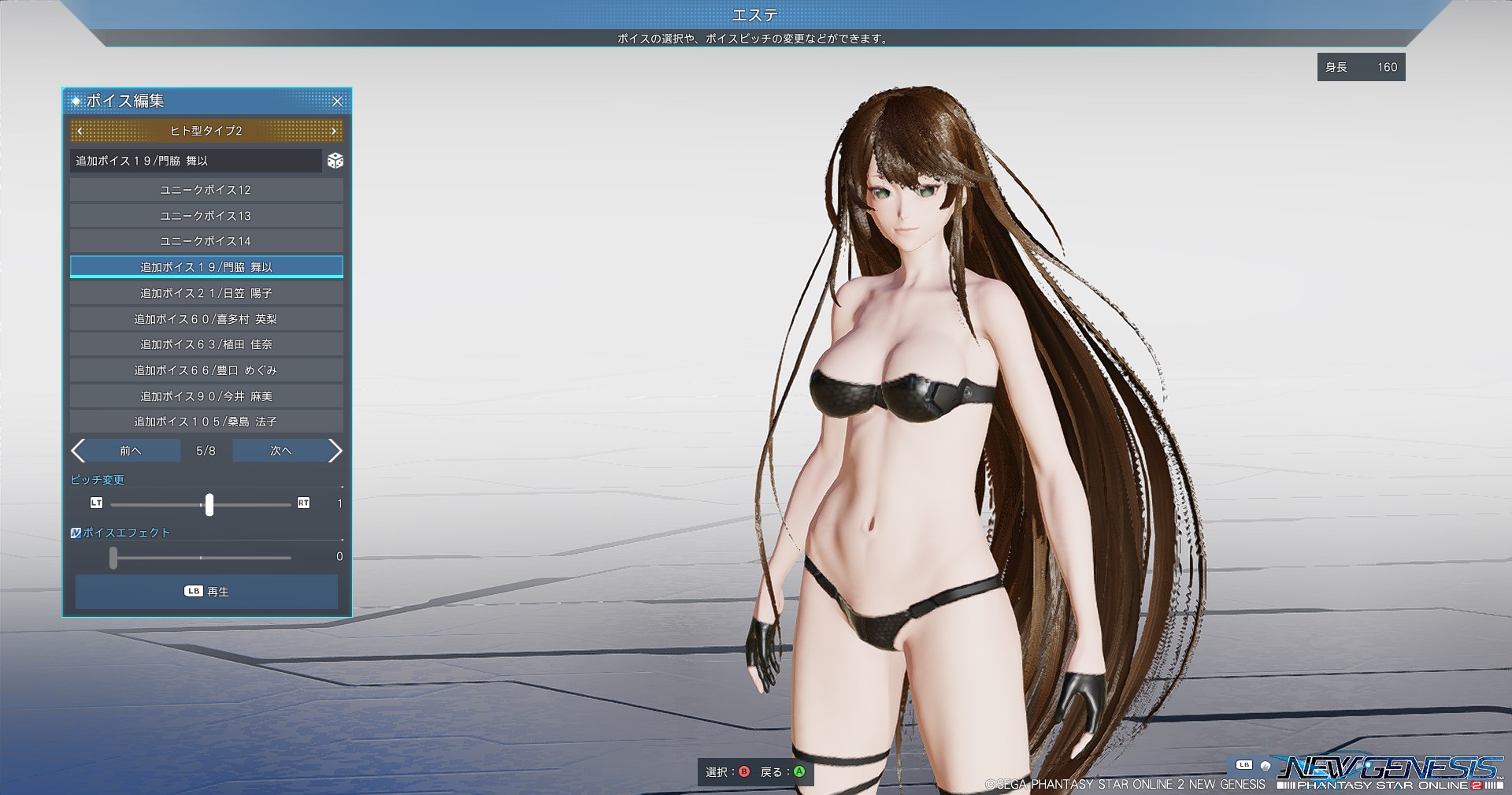Select 追加ボイス60/喜多村 英梨
This screenshot has height=795, width=1512.
(206, 319)
